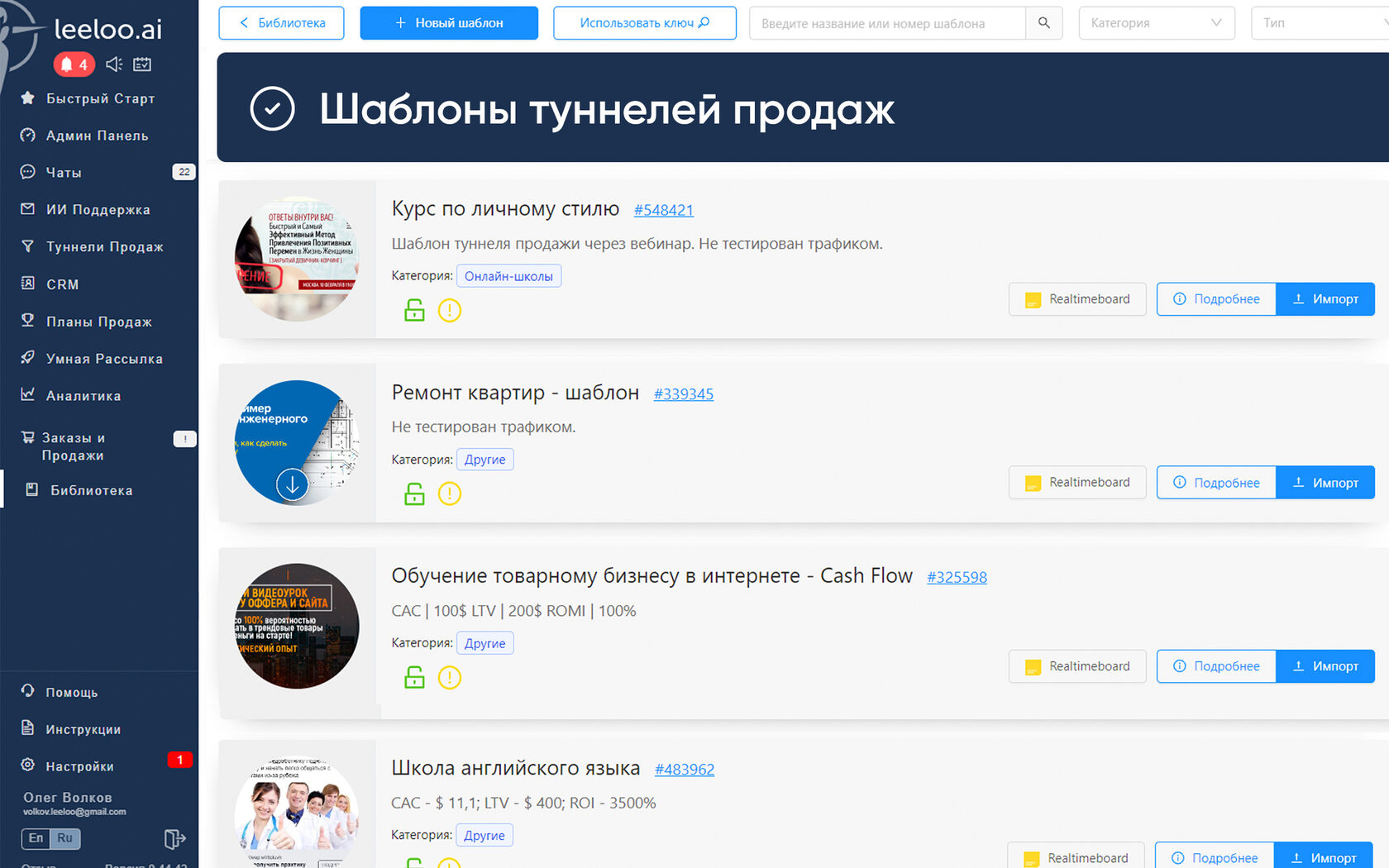The image size is (1389, 868).
Task: Expand the Тип dropdown
Action: pyautogui.click(x=1320, y=23)
